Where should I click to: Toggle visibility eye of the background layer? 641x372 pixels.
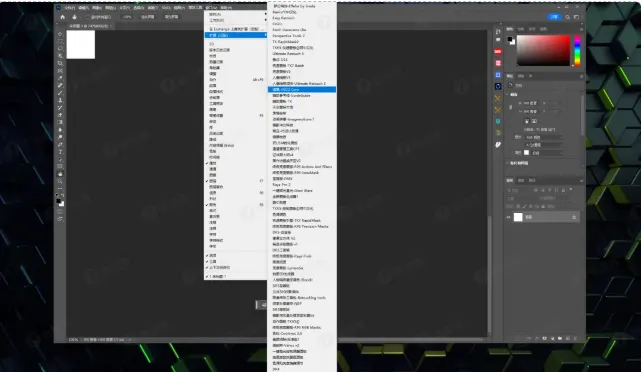click(x=509, y=217)
